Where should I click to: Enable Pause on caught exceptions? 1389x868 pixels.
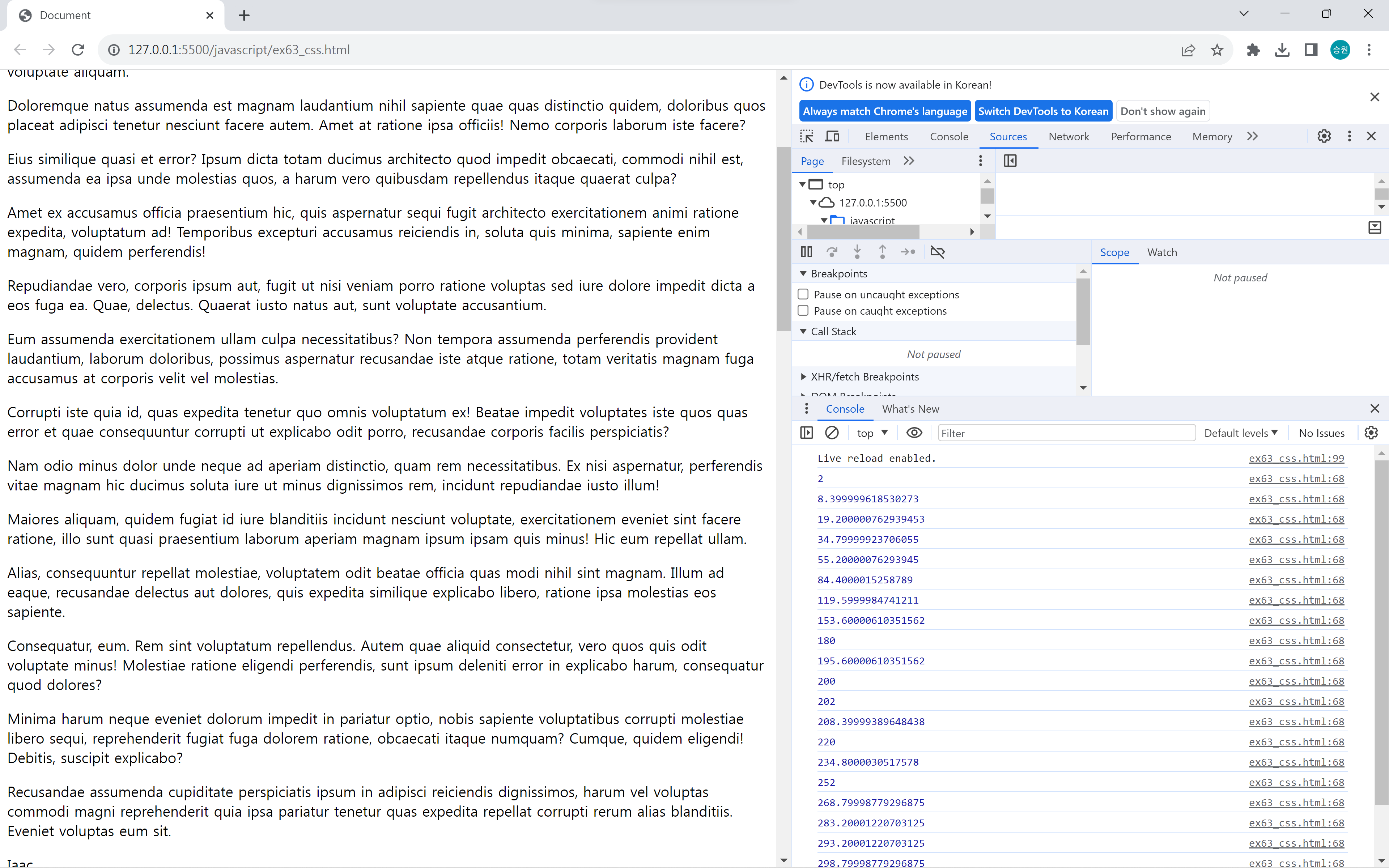(x=803, y=311)
